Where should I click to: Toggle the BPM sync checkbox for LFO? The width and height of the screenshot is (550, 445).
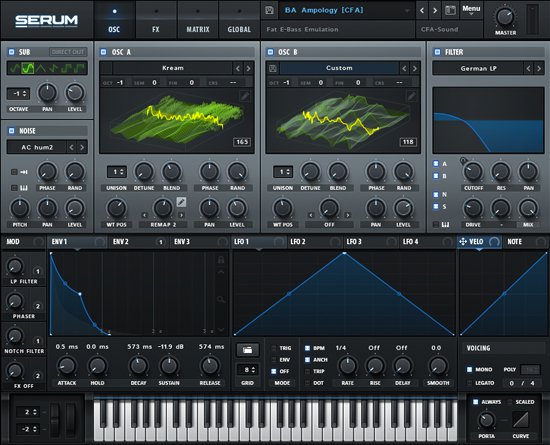coord(307,348)
